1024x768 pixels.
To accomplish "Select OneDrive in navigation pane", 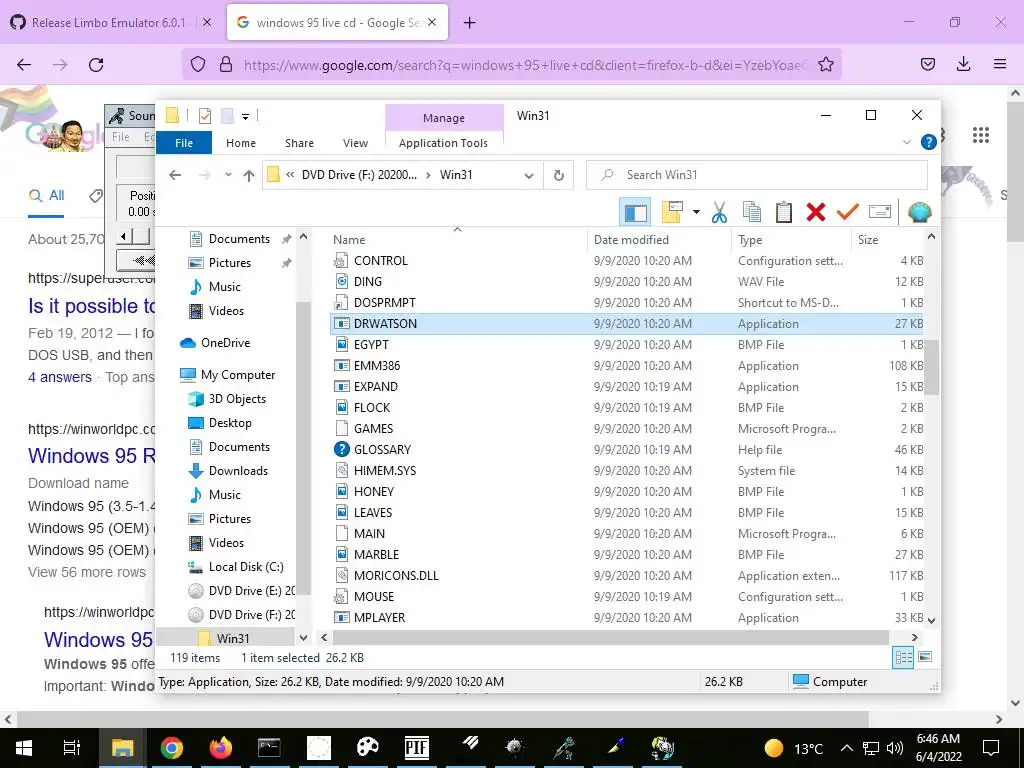I will (x=225, y=343).
